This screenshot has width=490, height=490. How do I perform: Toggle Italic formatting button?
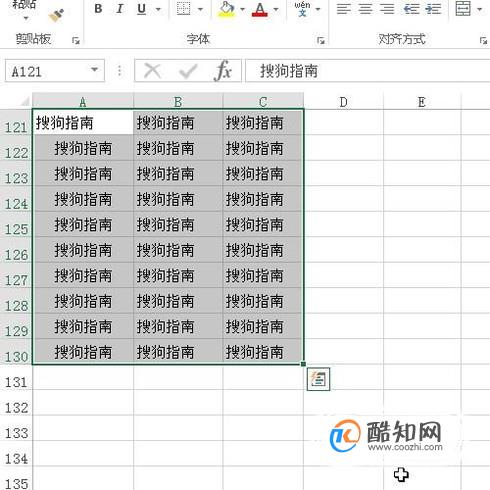pos(120,9)
